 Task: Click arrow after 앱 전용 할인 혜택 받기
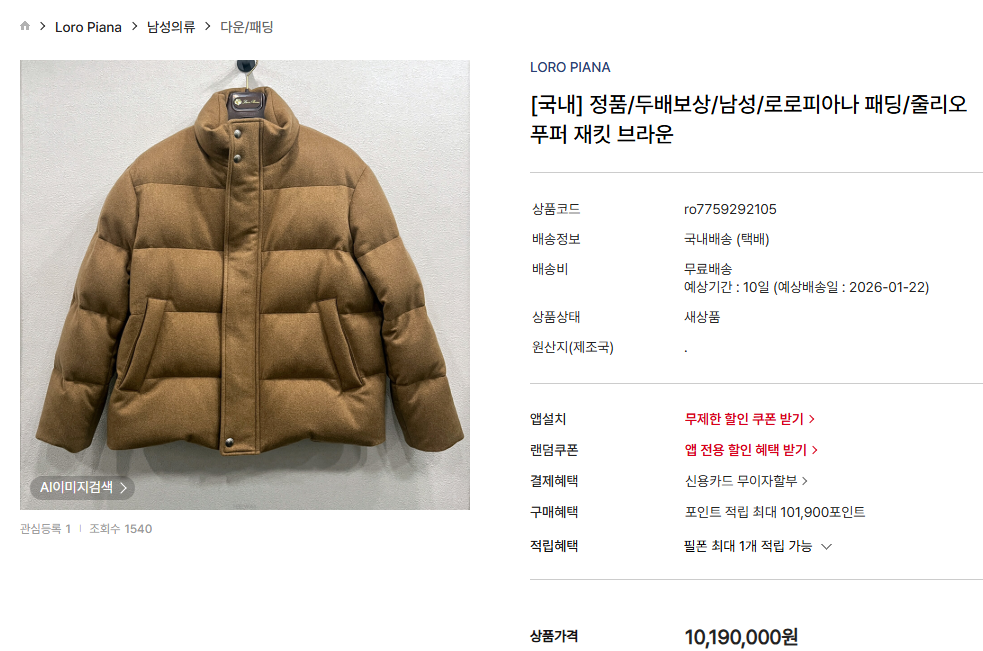click(x=815, y=450)
